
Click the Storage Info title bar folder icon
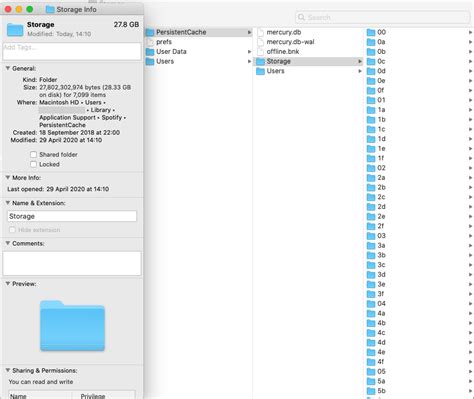[50, 9]
